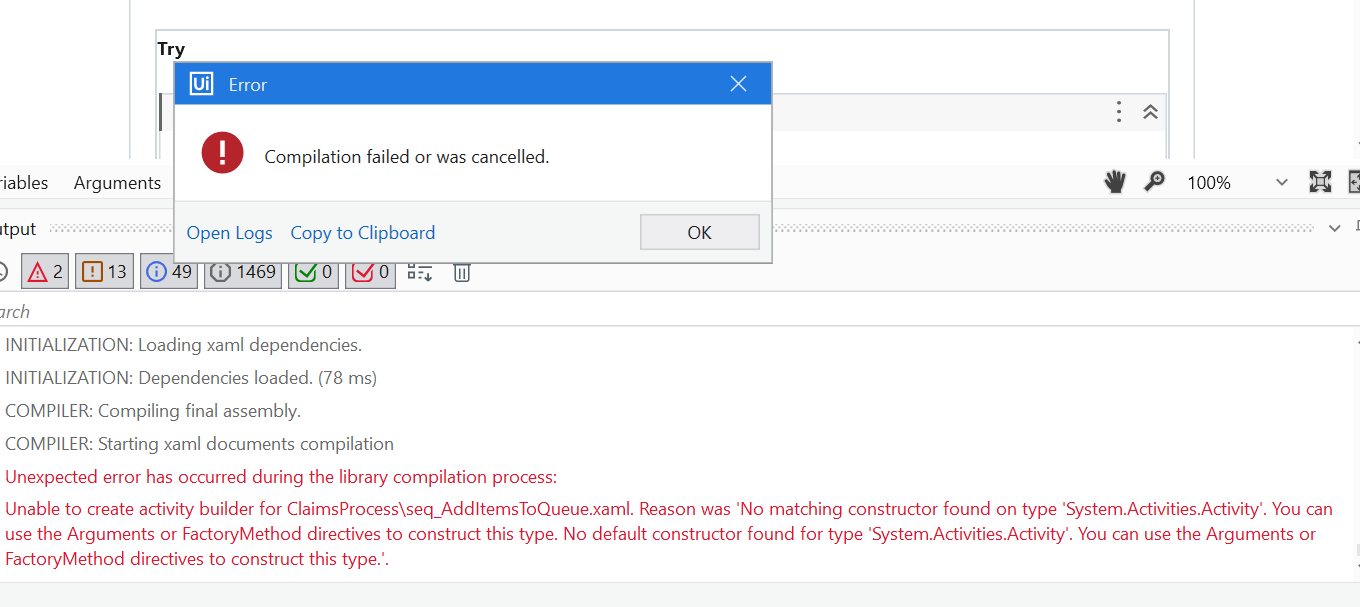Click the zoom magnifier icon
The height and width of the screenshot is (607, 1360).
(x=1155, y=182)
